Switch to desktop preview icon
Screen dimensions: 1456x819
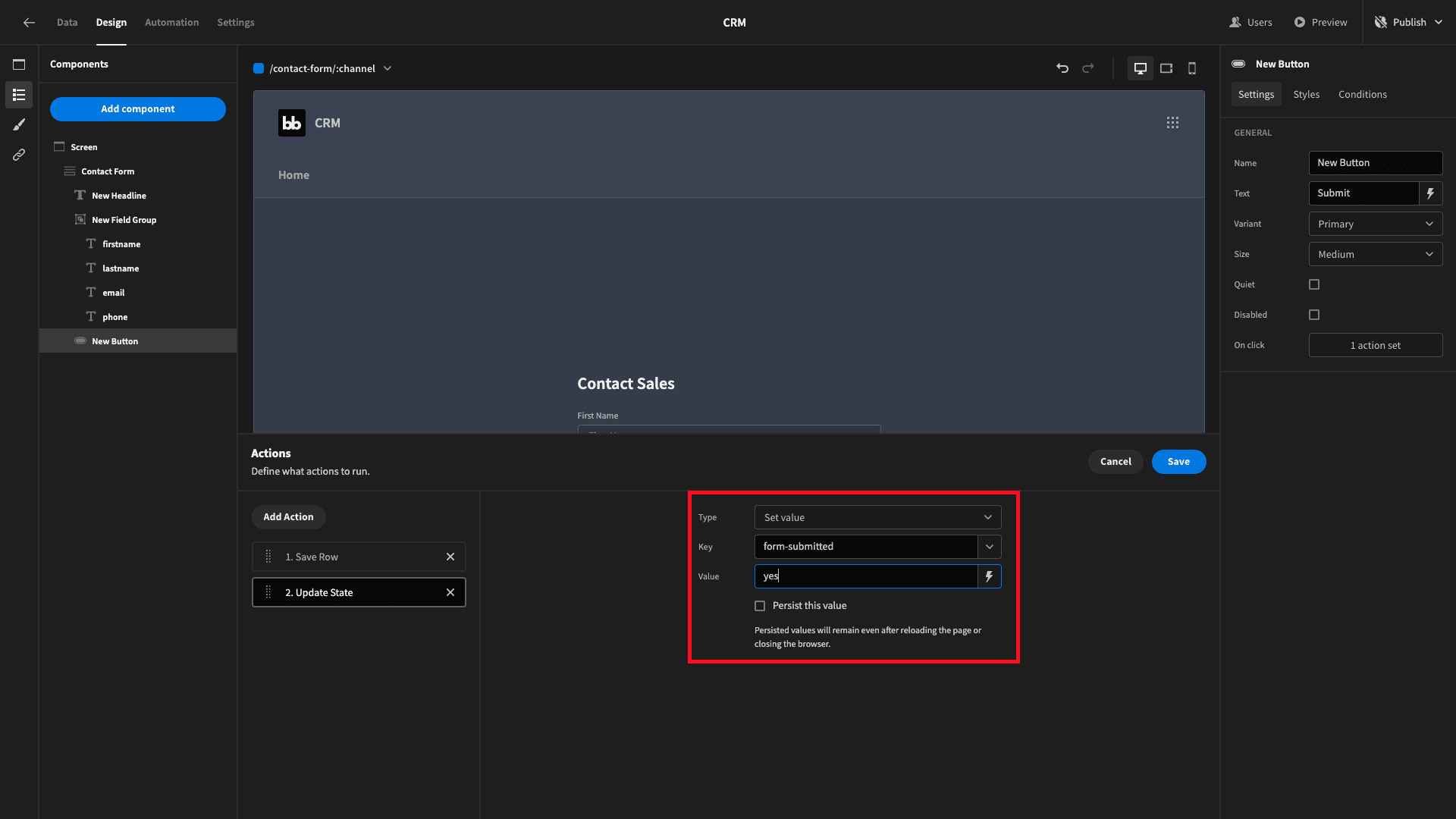point(1140,68)
